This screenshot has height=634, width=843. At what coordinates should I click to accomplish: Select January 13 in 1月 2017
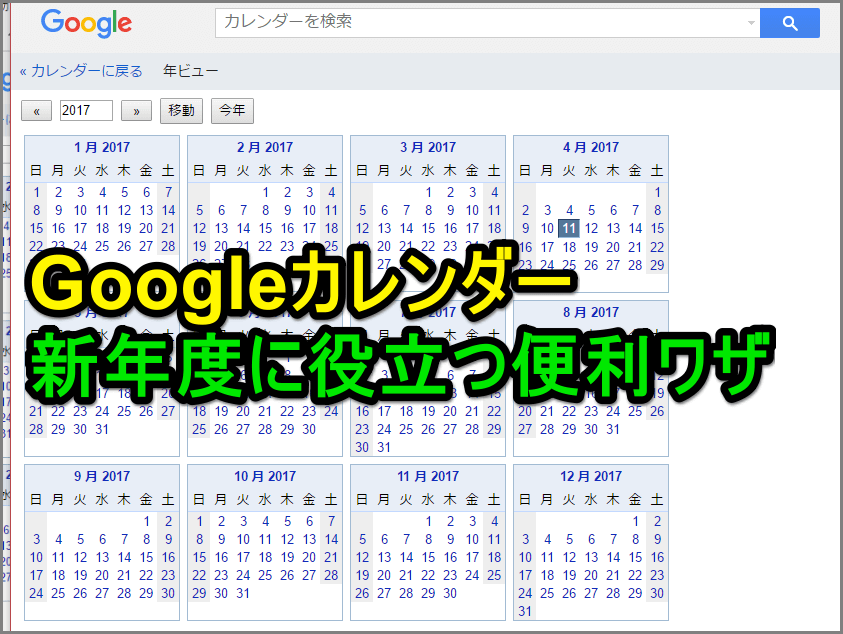(x=146, y=211)
